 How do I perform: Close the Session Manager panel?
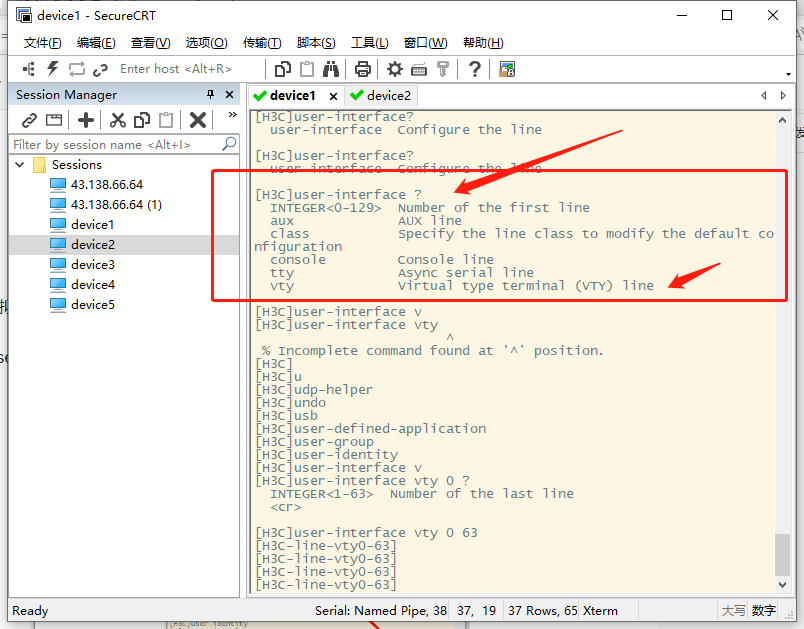click(x=230, y=94)
